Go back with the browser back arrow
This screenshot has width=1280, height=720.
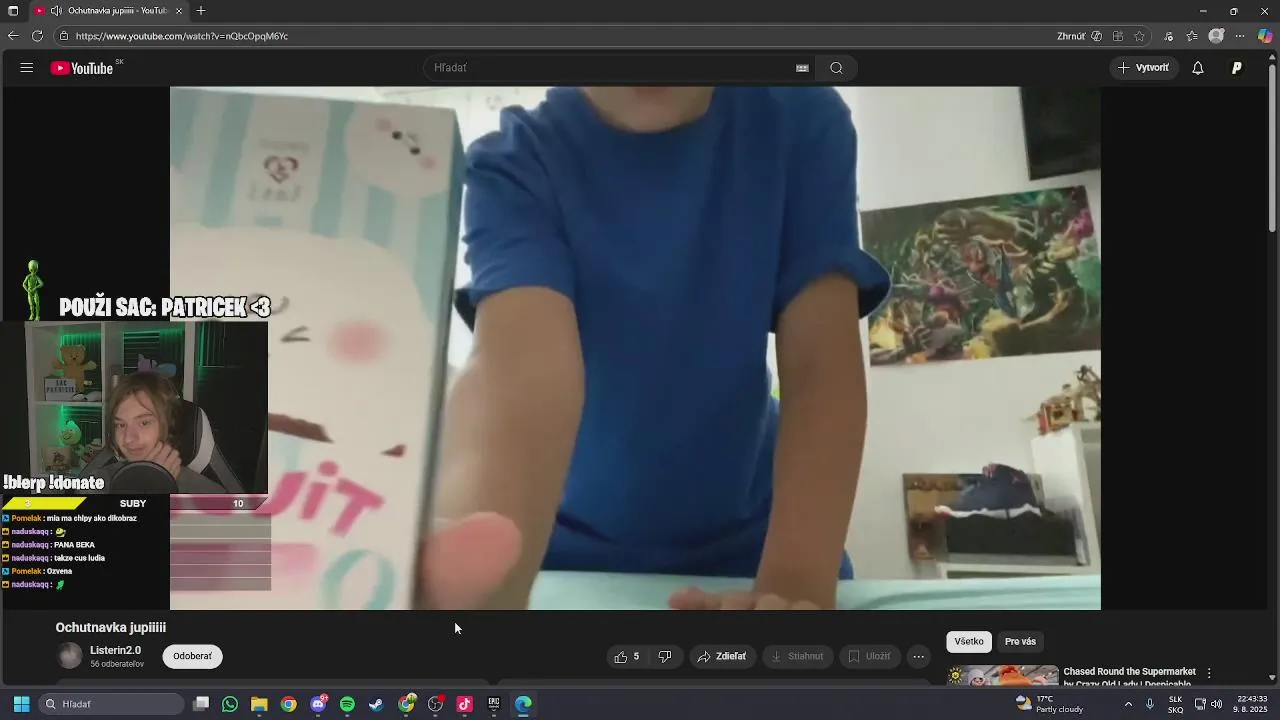pos(13,36)
